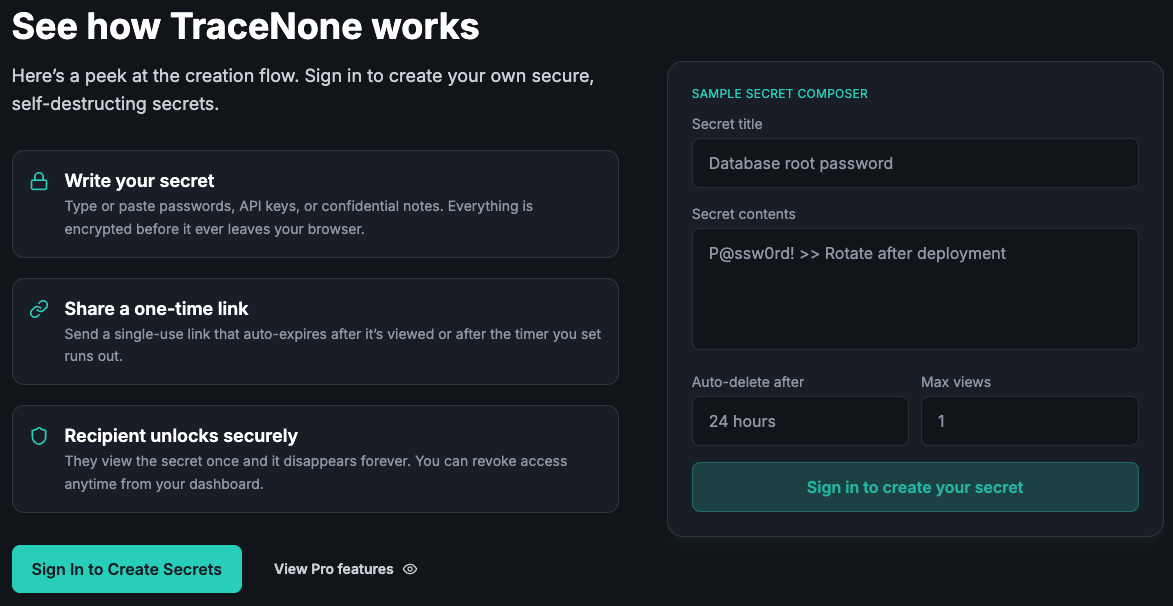Click the See how TraceNone works heading
This screenshot has width=1173, height=606.
246,27
